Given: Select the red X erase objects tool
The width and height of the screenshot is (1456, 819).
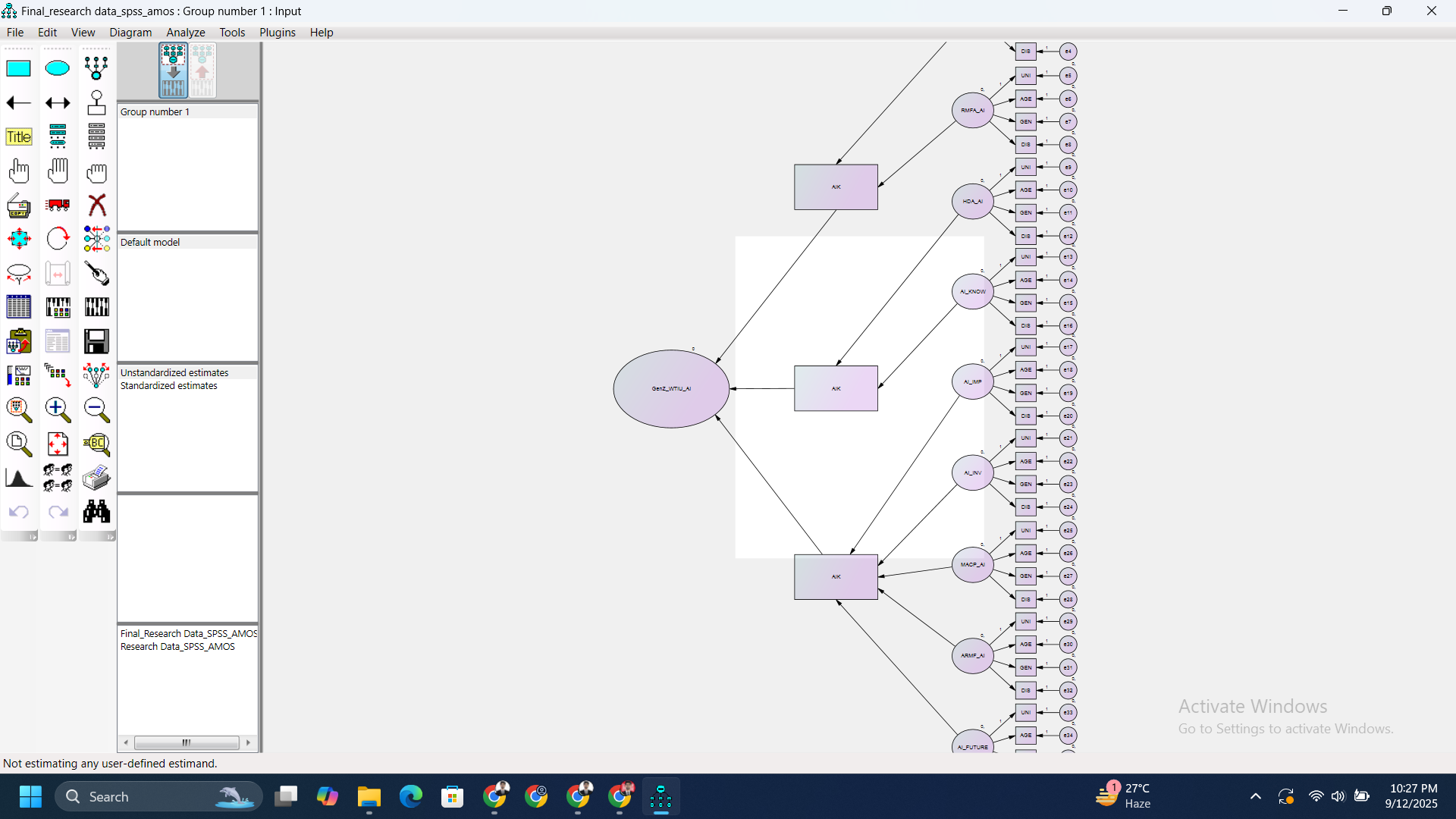Looking at the screenshot, I should (x=96, y=205).
